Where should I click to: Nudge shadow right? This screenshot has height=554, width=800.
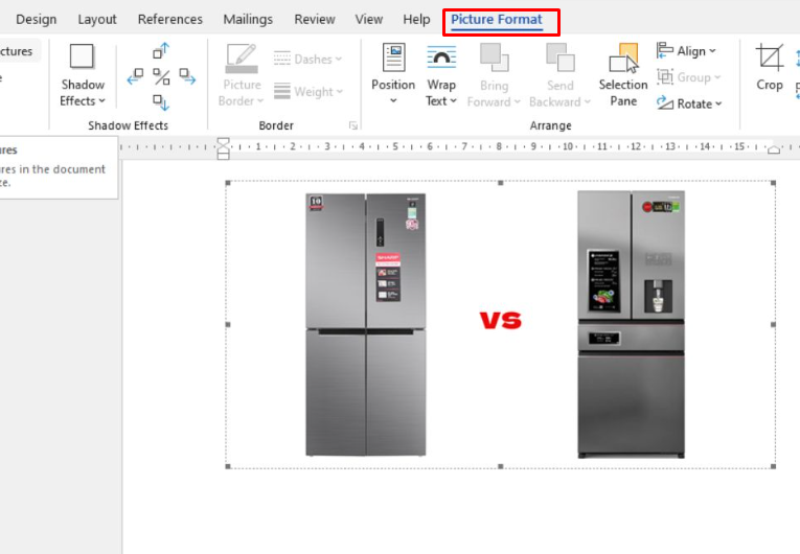coord(187,77)
